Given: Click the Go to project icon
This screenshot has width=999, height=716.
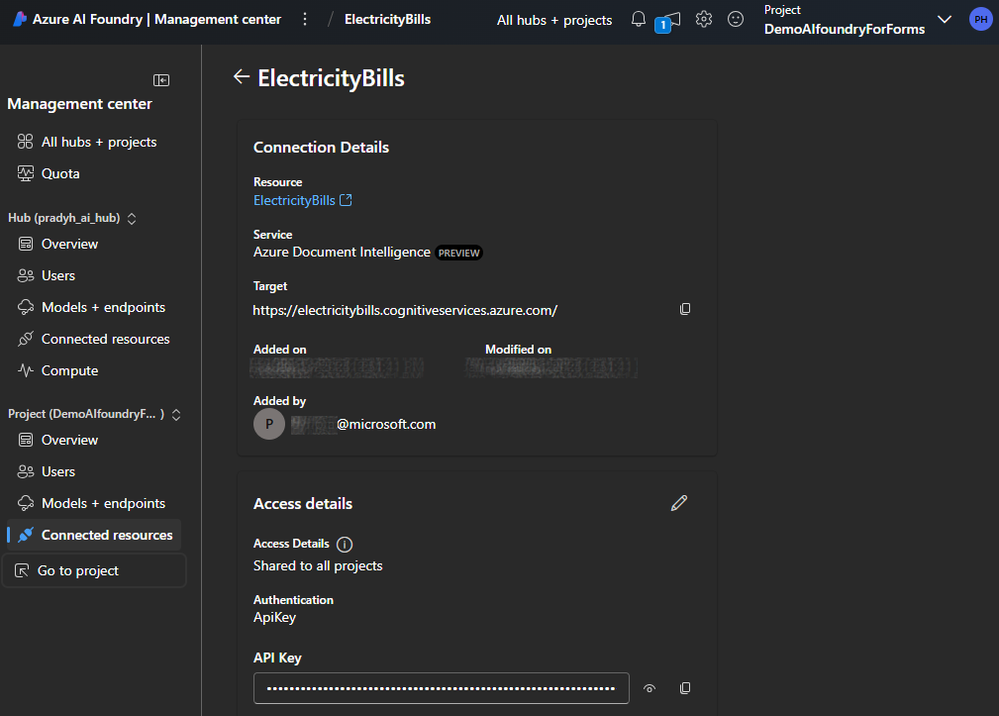Looking at the screenshot, I should [22, 570].
